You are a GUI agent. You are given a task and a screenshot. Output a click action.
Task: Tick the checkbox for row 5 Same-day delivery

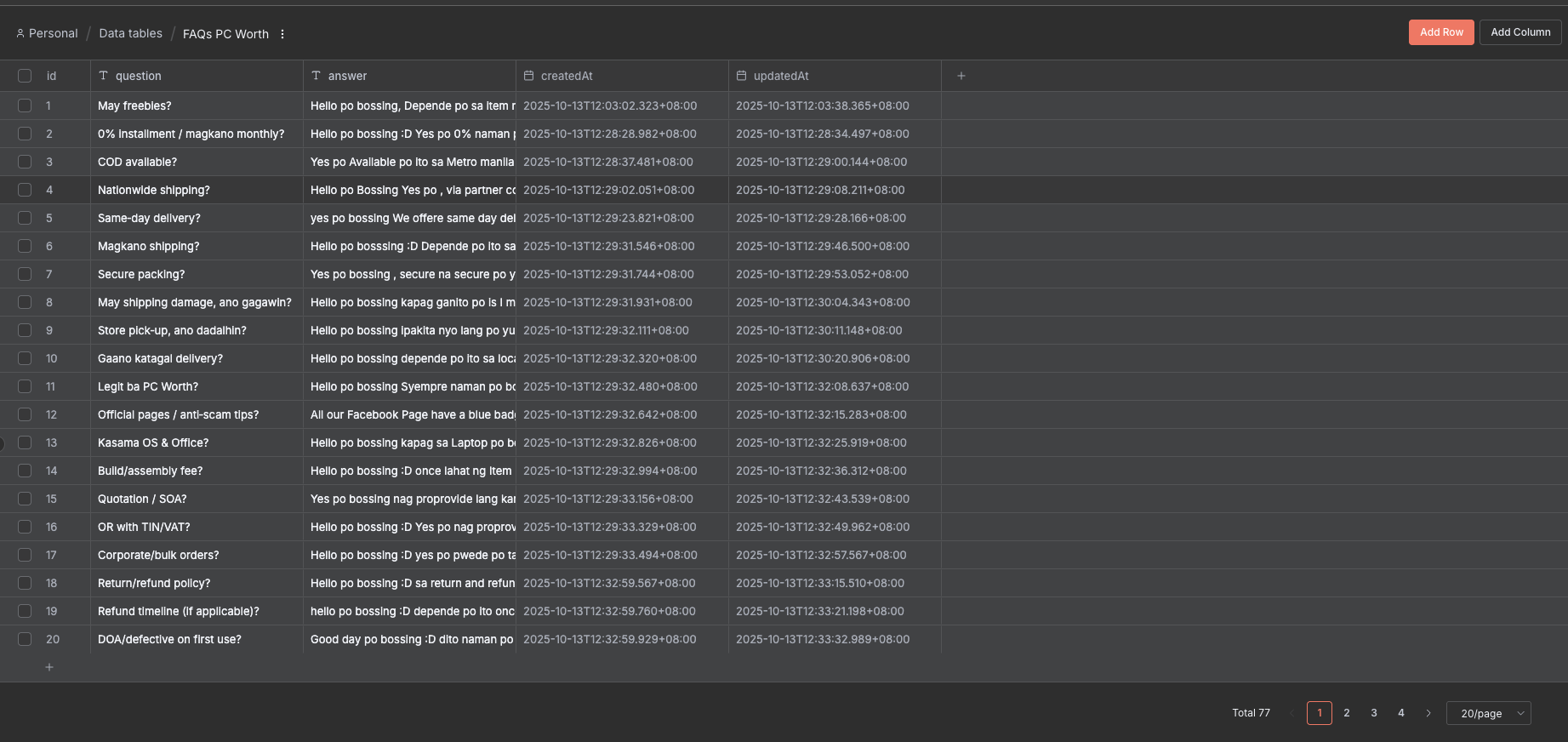[x=25, y=218]
